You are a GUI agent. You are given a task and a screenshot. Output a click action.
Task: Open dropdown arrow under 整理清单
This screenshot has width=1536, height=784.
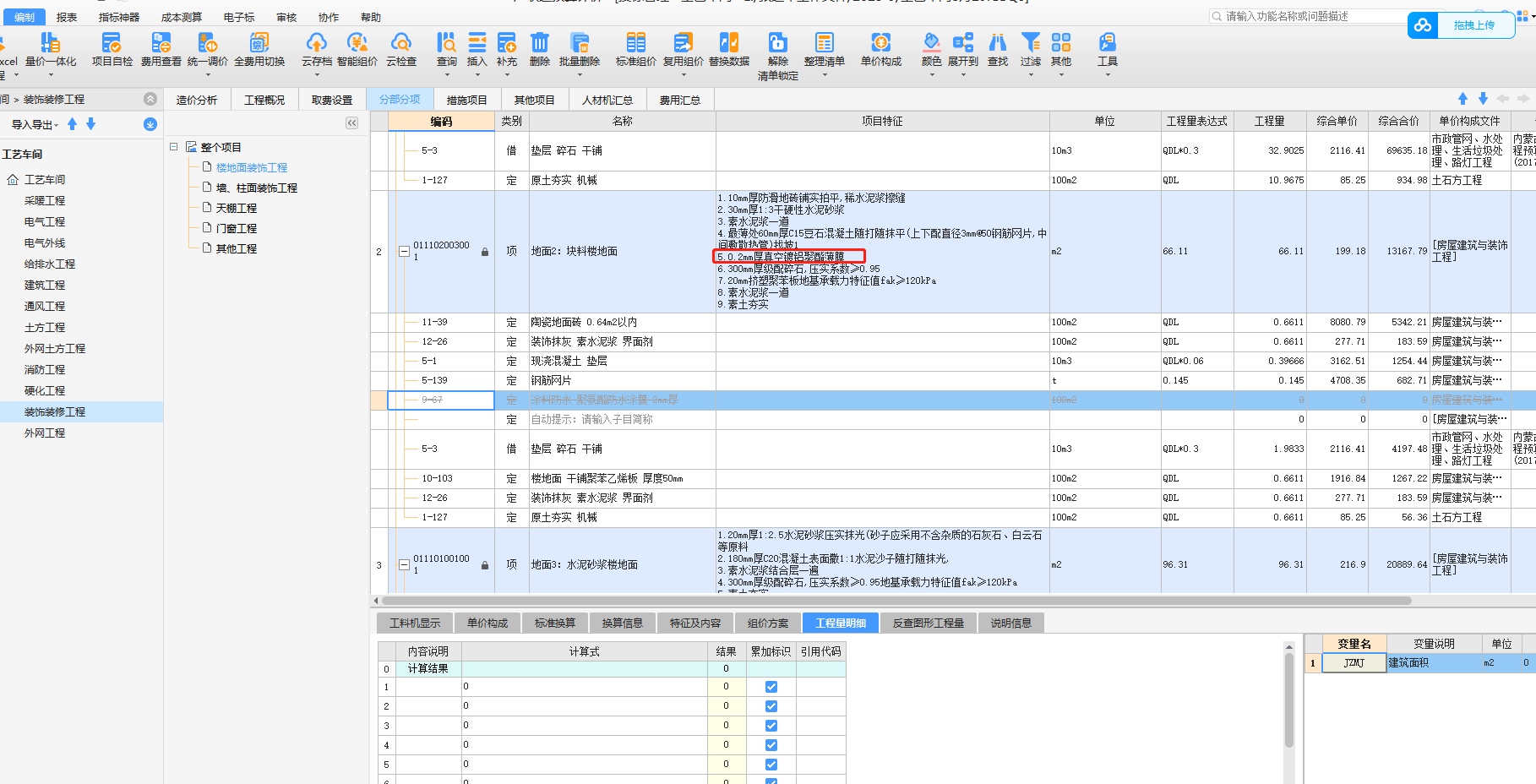[825, 75]
